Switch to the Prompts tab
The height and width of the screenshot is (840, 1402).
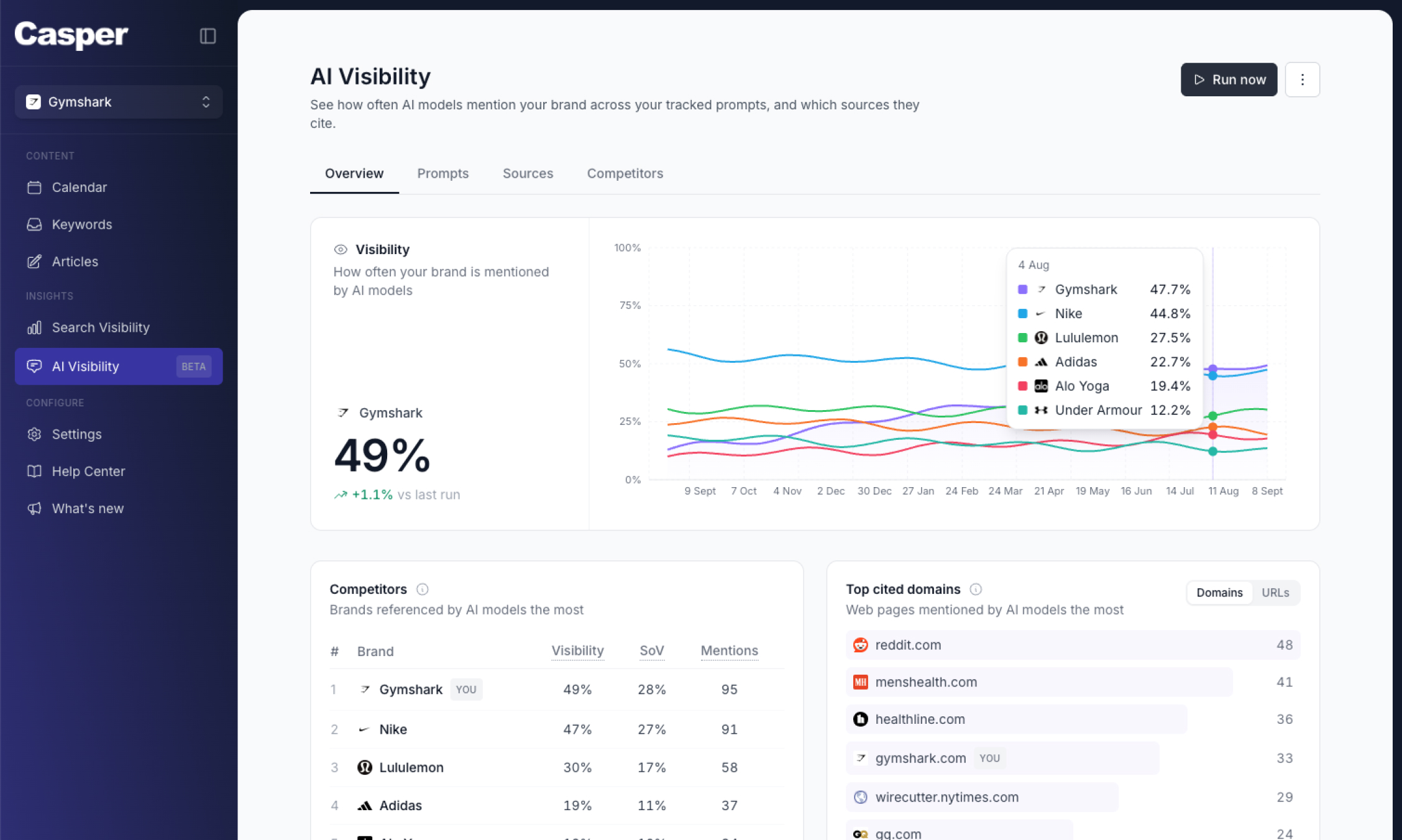click(x=442, y=173)
